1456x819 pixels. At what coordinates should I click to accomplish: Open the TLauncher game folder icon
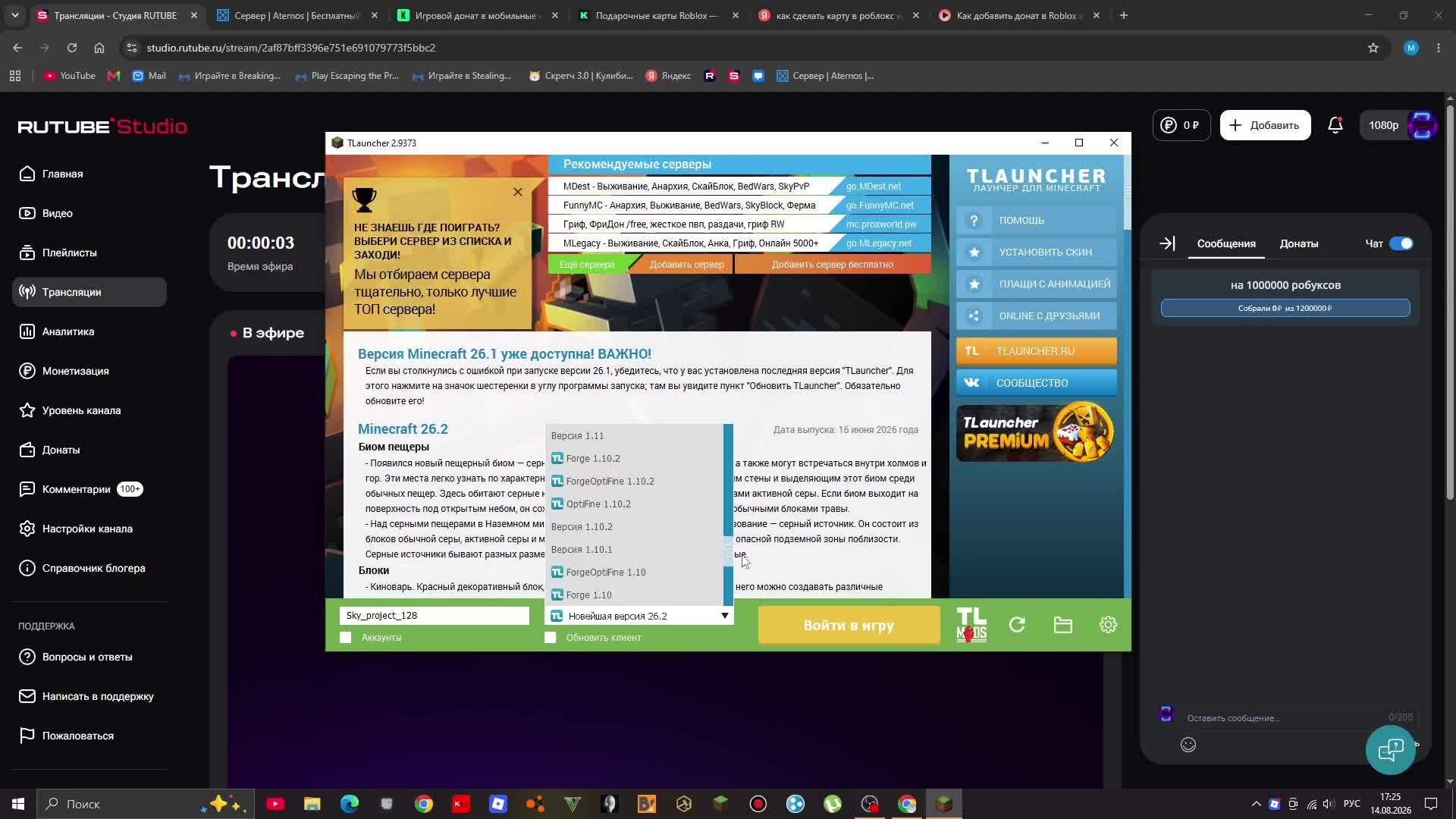[x=1062, y=625]
